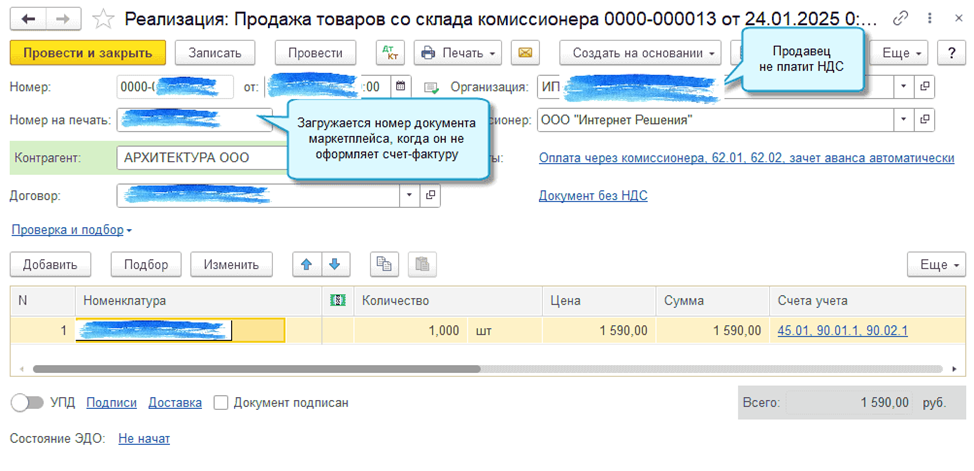Expand the Комиссионер dropdown arrow
Screen dimensions: 974x471
904,120
